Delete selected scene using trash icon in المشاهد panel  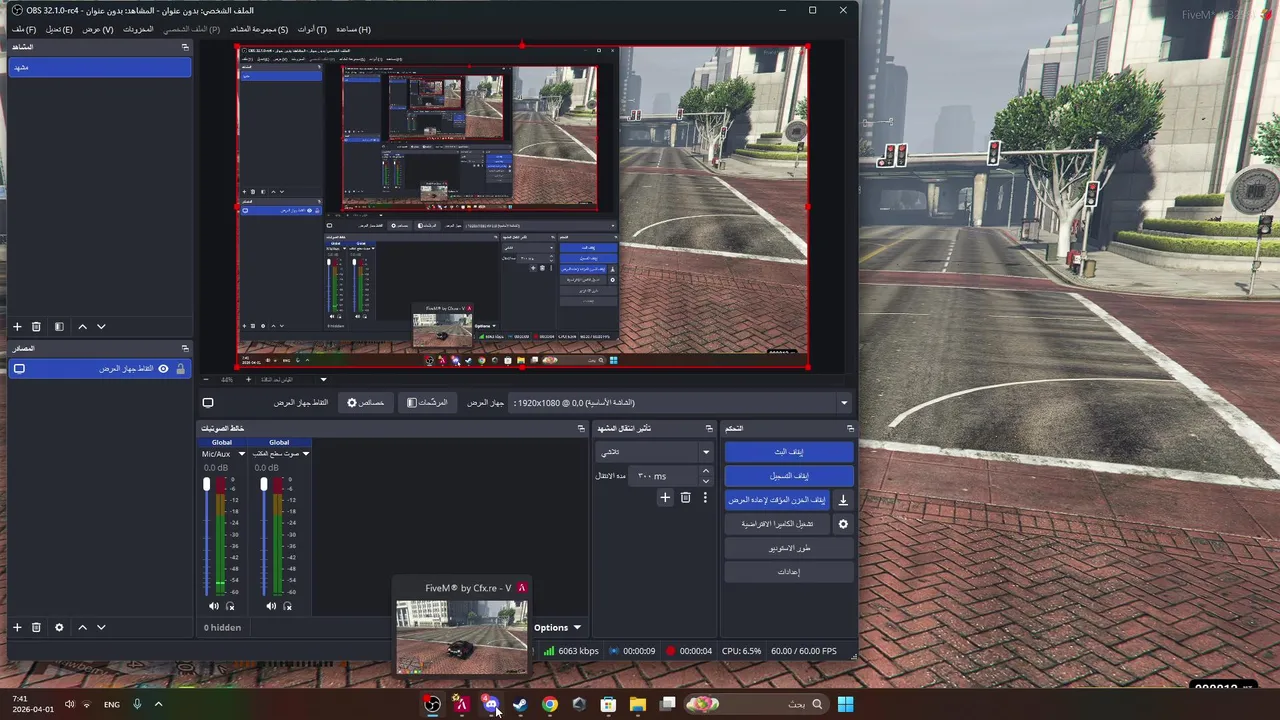(x=36, y=326)
